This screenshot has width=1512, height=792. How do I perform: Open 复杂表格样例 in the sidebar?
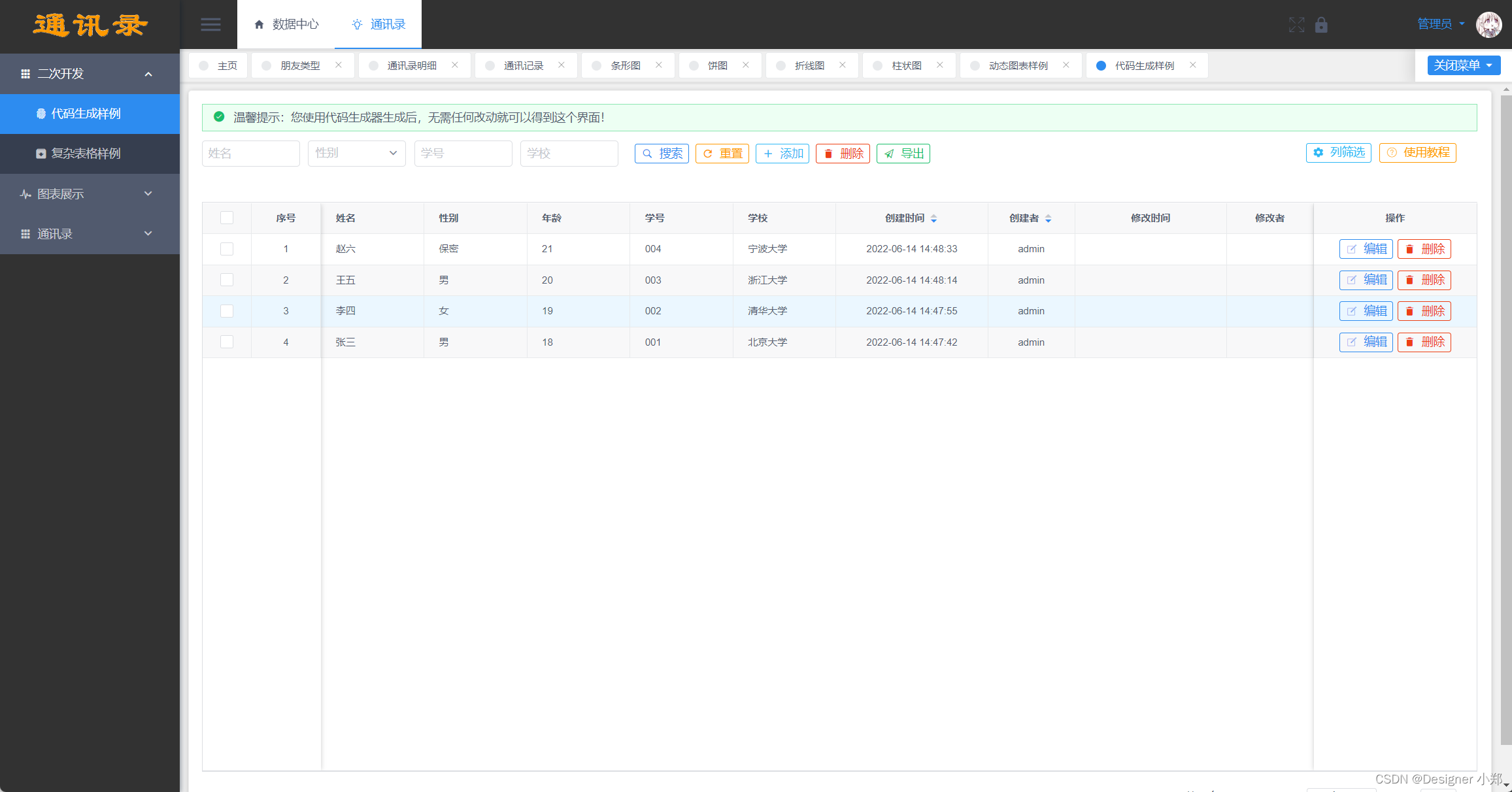(x=86, y=154)
